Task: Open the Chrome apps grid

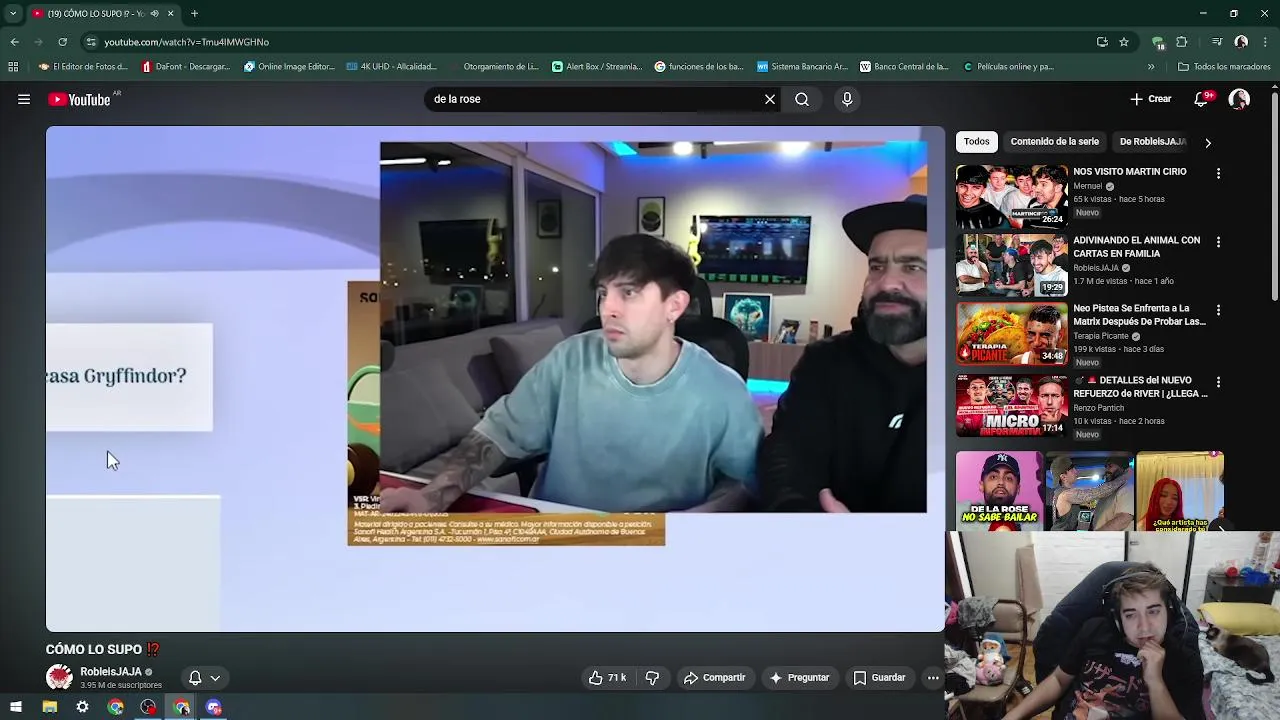Action: click(x=13, y=67)
